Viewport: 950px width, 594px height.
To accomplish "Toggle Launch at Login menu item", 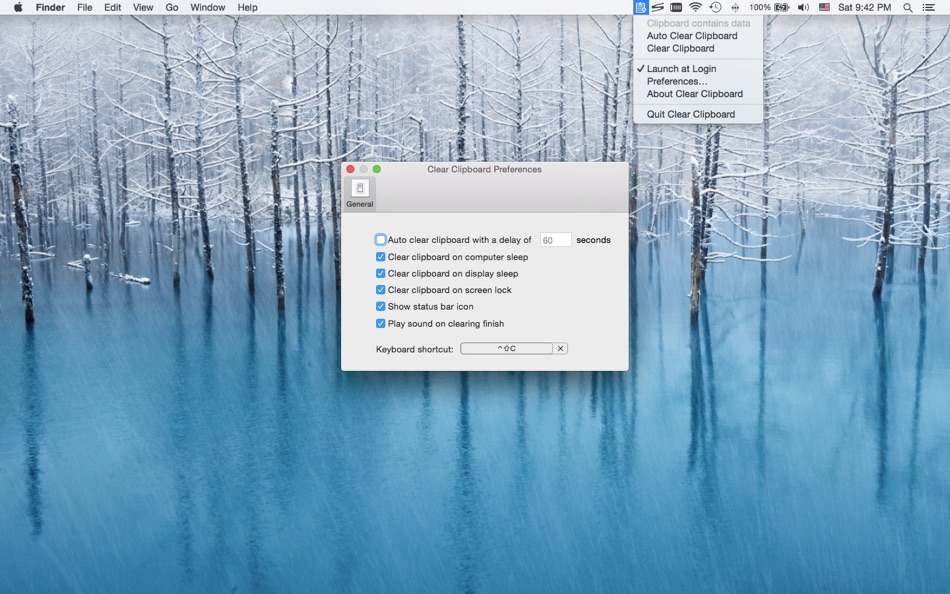I will coord(682,69).
